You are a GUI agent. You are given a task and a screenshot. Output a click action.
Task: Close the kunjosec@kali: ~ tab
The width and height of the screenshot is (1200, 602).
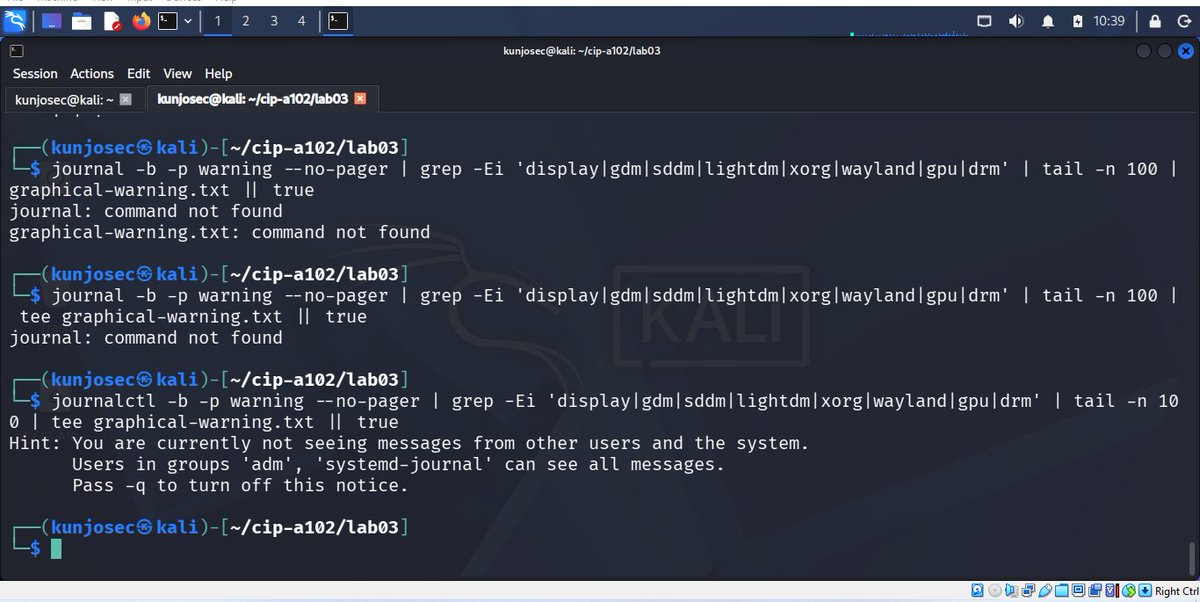pyautogui.click(x=126, y=99)
